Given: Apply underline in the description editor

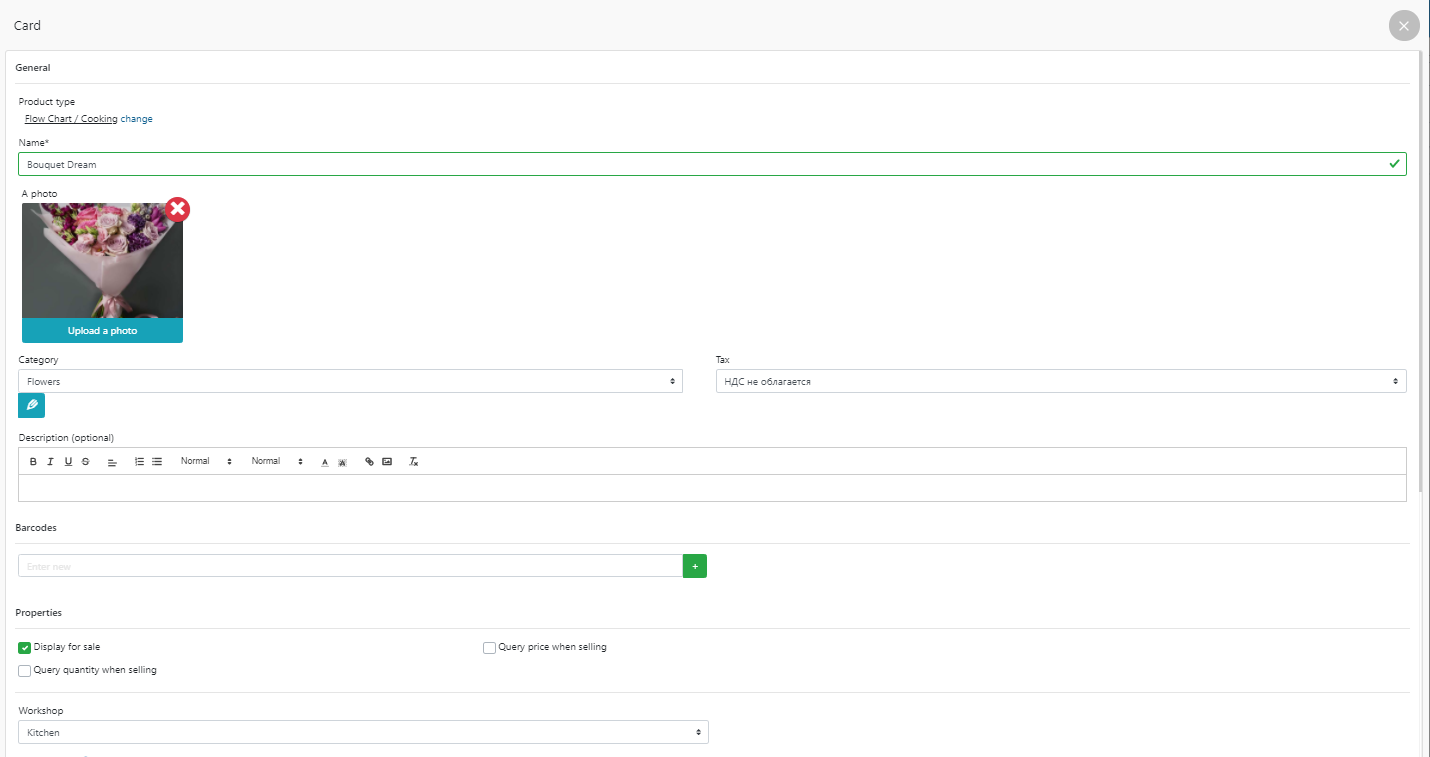Looking at the screenshot, I should click(x=68, y=462).
